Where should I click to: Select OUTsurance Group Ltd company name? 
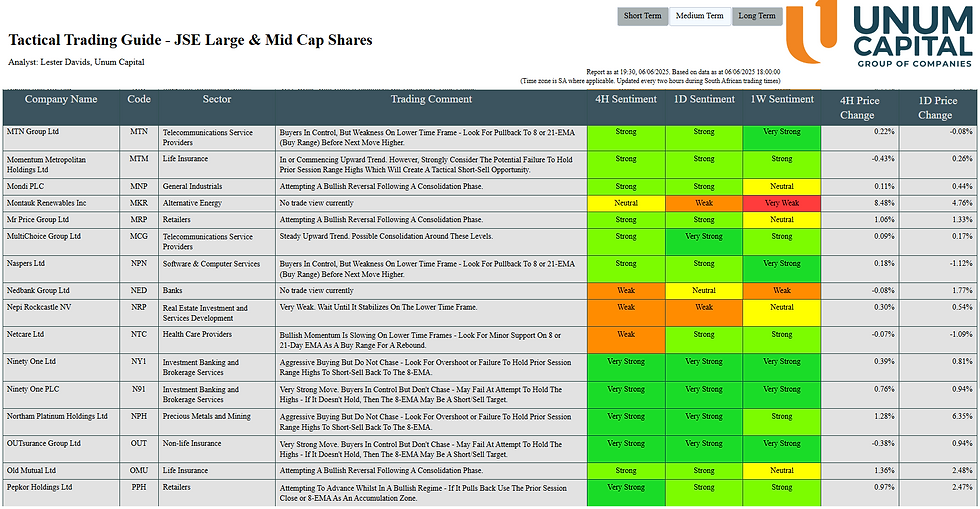pyautogui.click(x=44, y=443)
